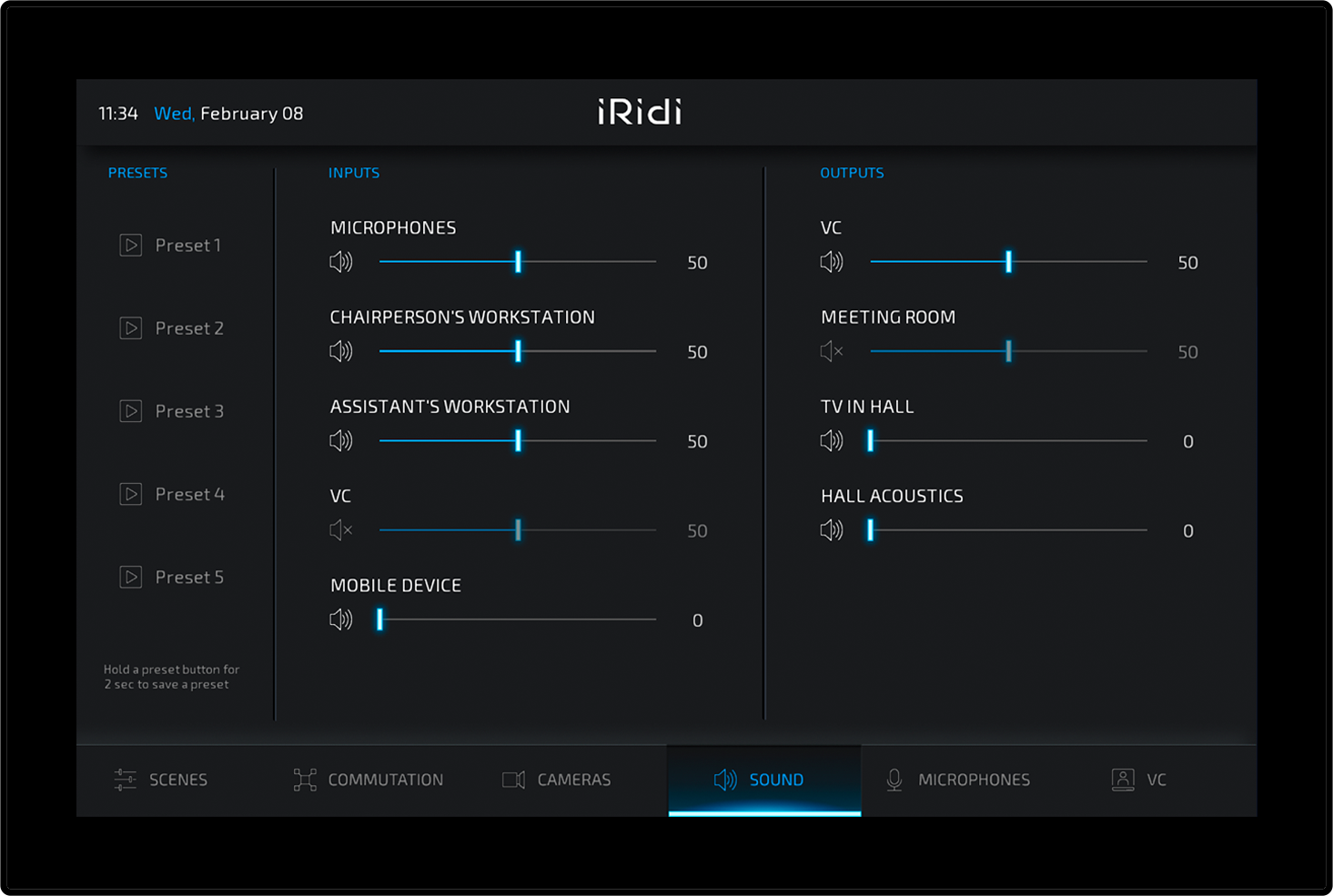Click the Microphones input volume slider handle
Image resolution: width=1333 pixels, height=896 pixels.
[x=519, y=262]
